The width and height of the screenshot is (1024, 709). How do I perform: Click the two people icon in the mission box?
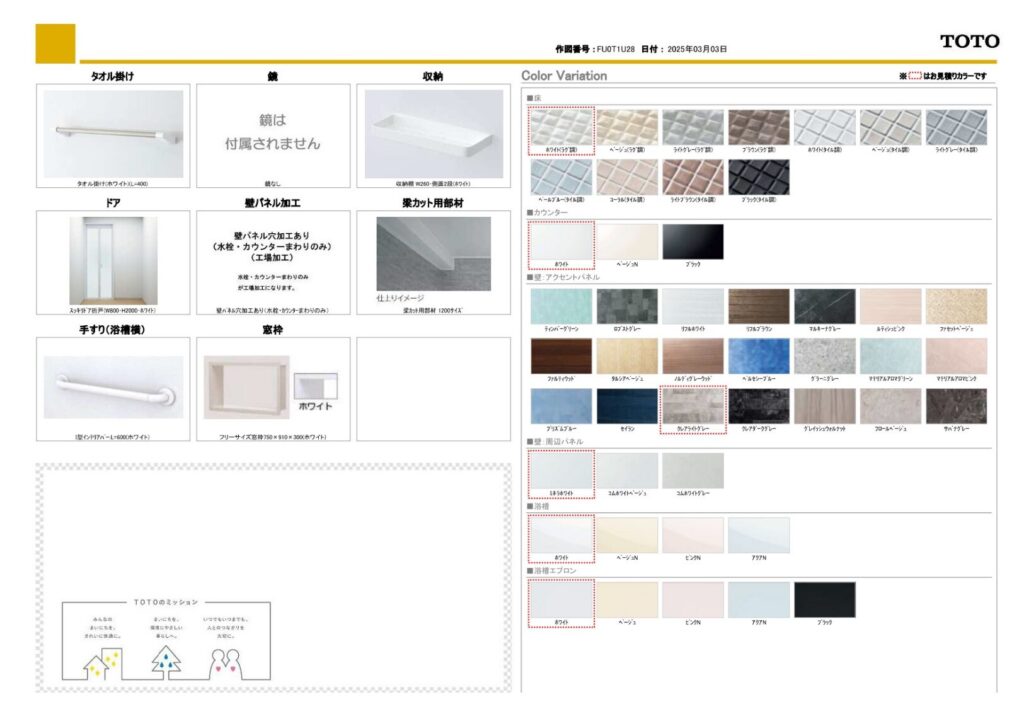(x=228, y=661)
